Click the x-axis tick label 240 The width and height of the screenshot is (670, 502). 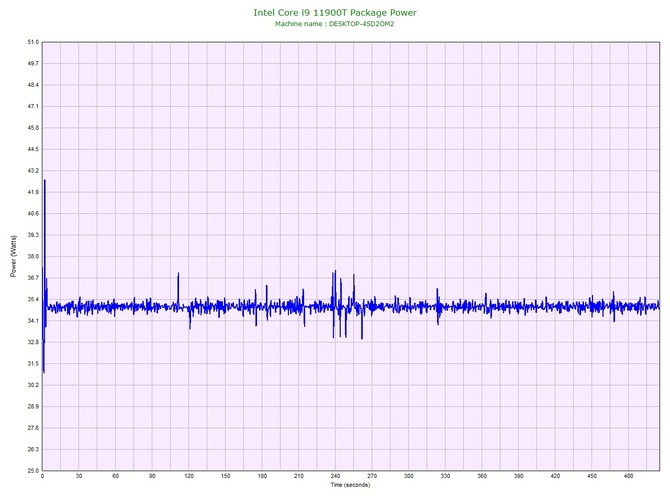pos(335,476)
